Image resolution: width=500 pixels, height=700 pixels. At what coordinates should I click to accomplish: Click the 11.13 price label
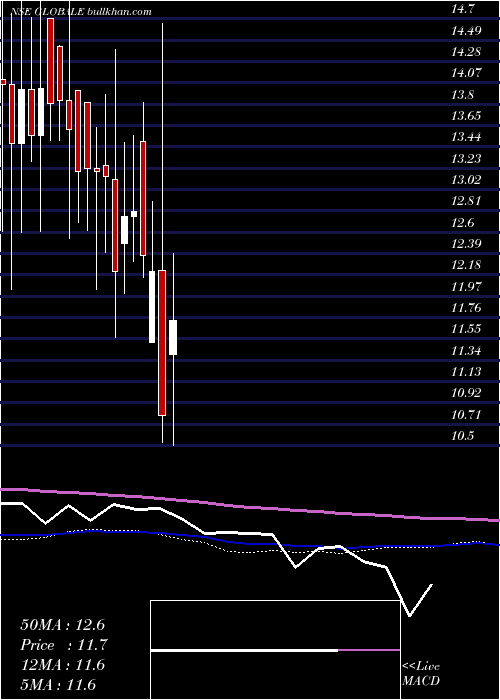pyautogui.click(x=466, y=371)
